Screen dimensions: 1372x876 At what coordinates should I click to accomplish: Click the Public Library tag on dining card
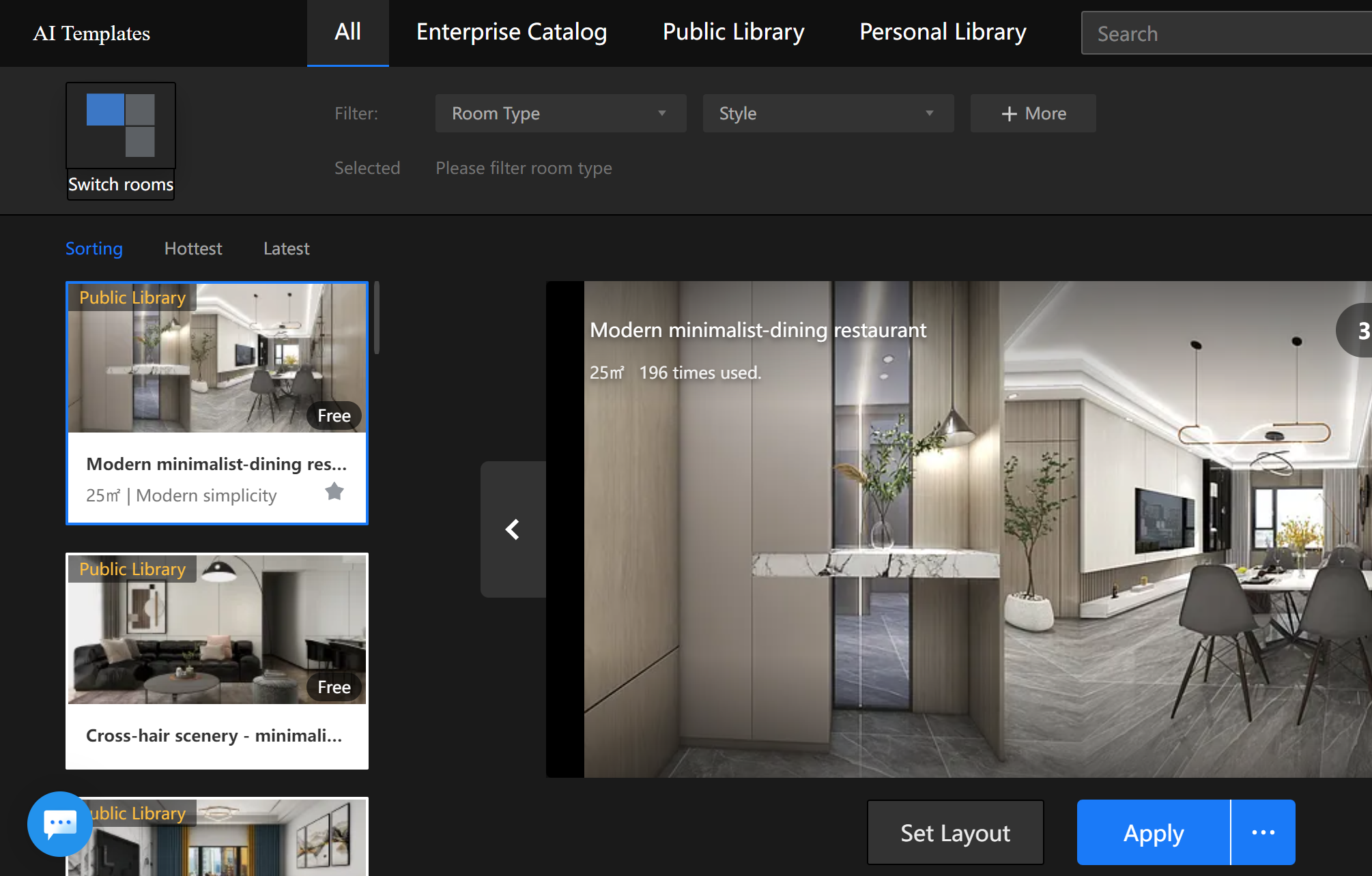tap(132, 297)
